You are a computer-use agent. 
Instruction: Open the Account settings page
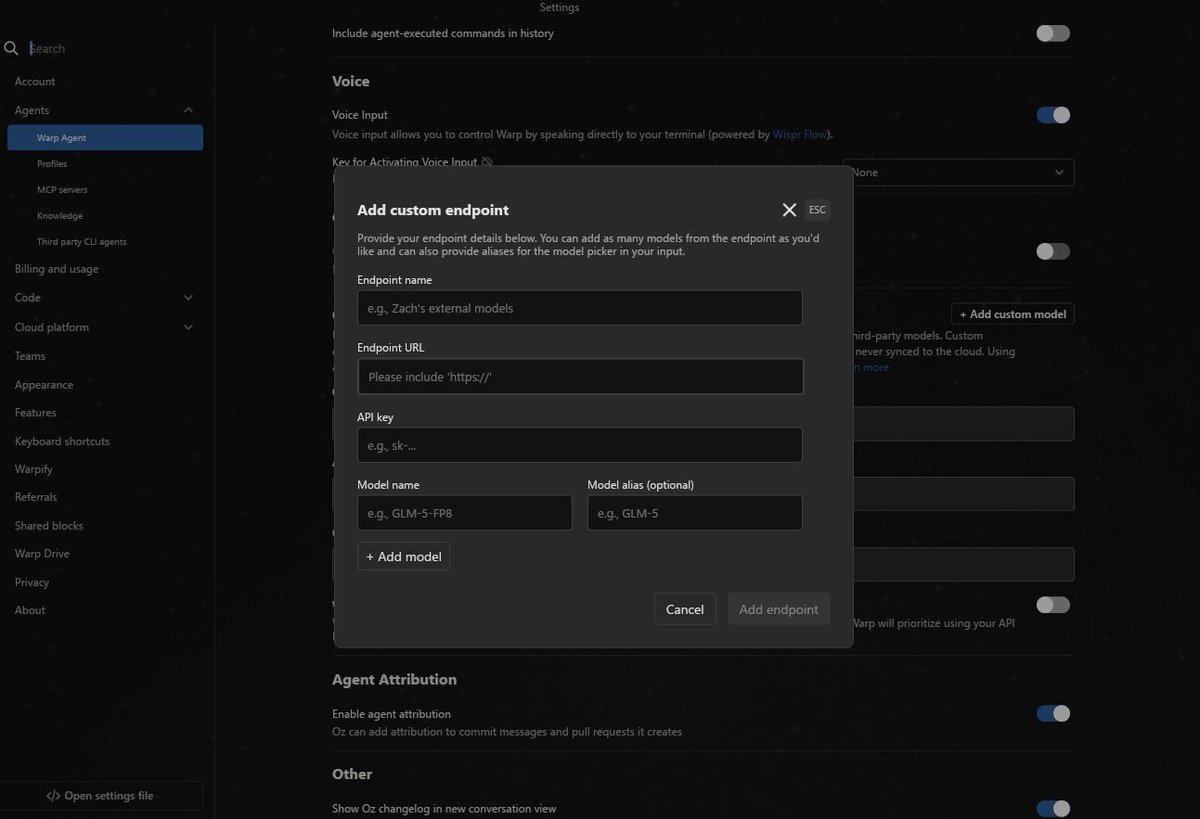tap(35, 81)
